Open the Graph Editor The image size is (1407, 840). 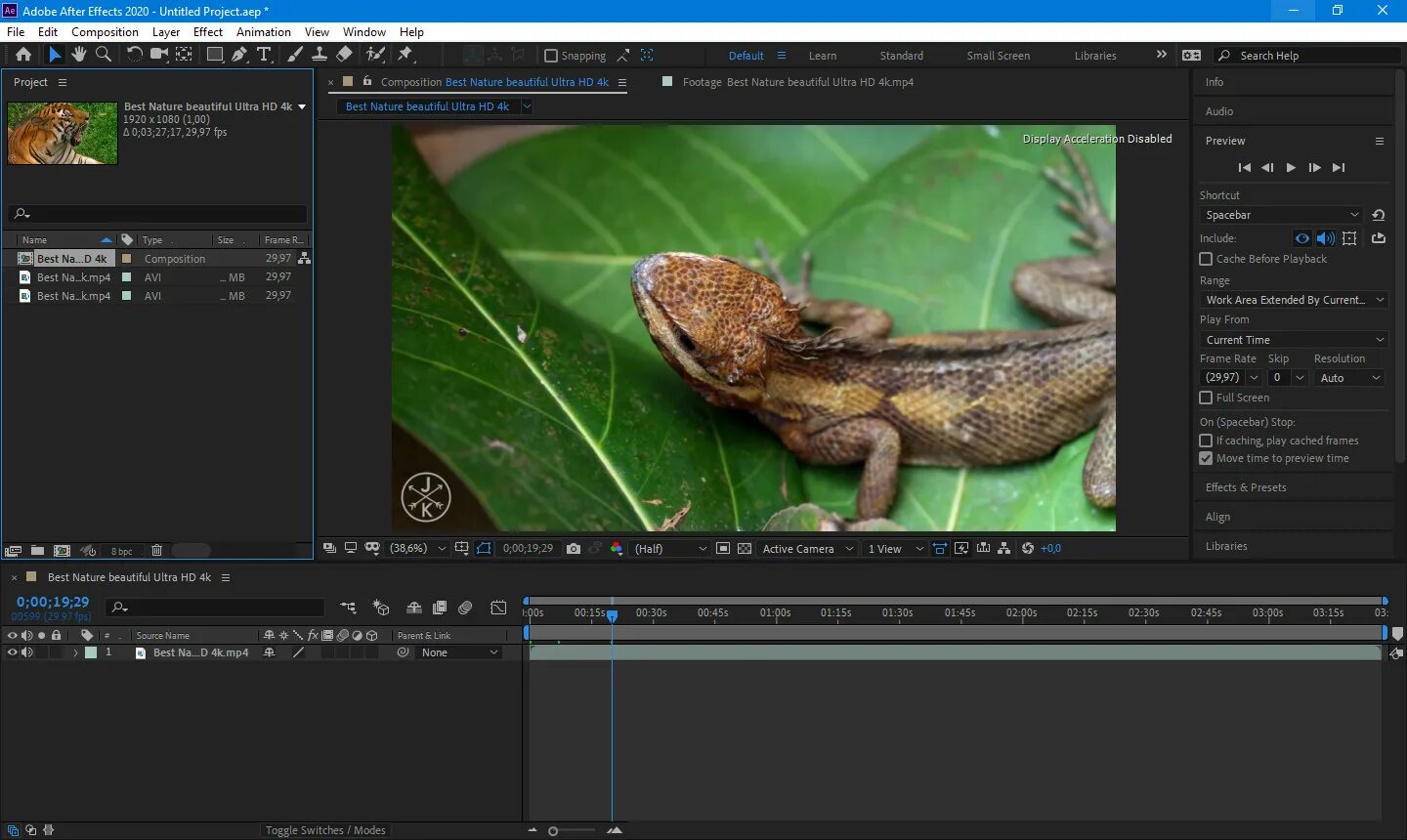point(498,607)
